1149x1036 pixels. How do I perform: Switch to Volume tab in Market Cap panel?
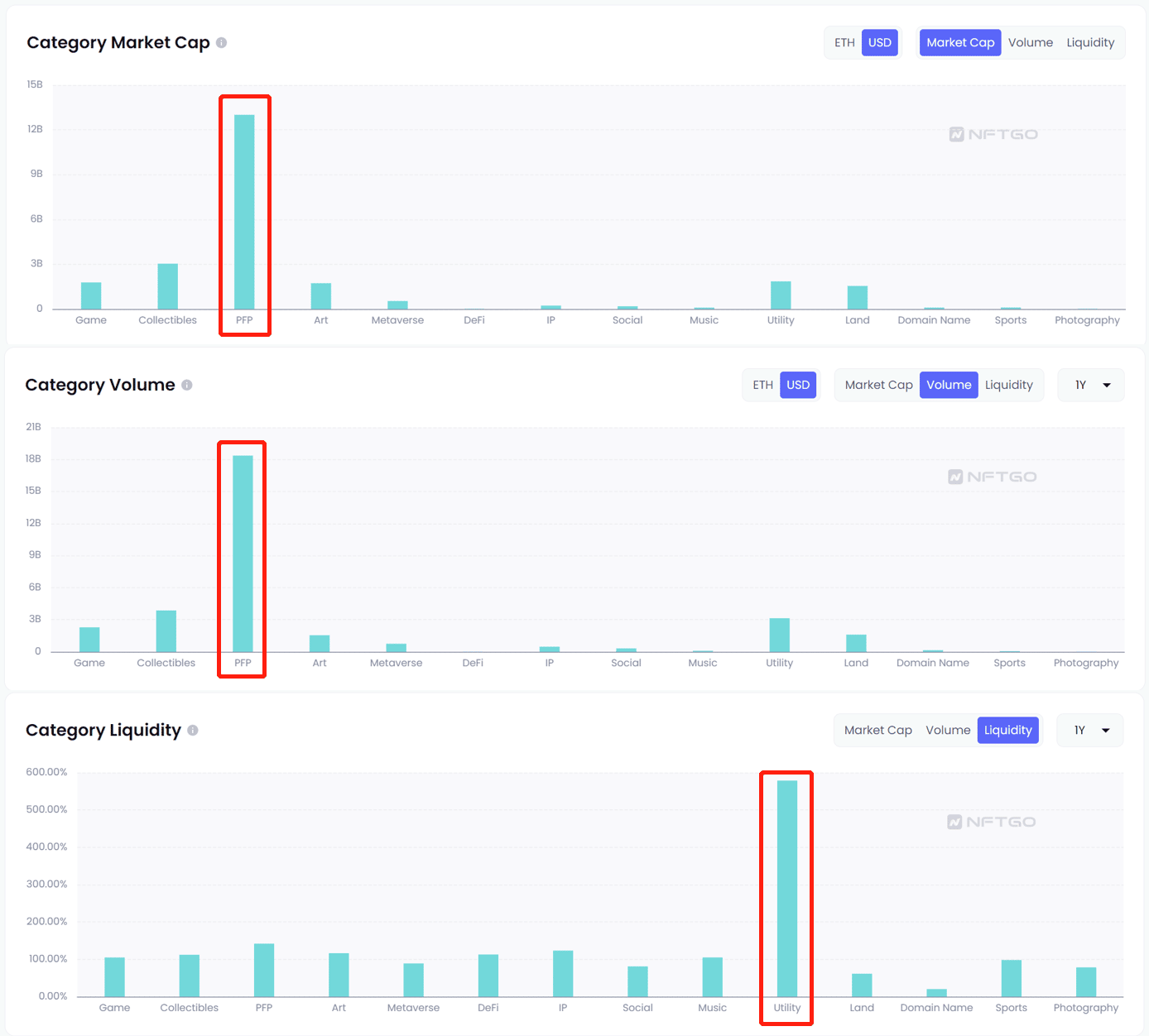1031,43
